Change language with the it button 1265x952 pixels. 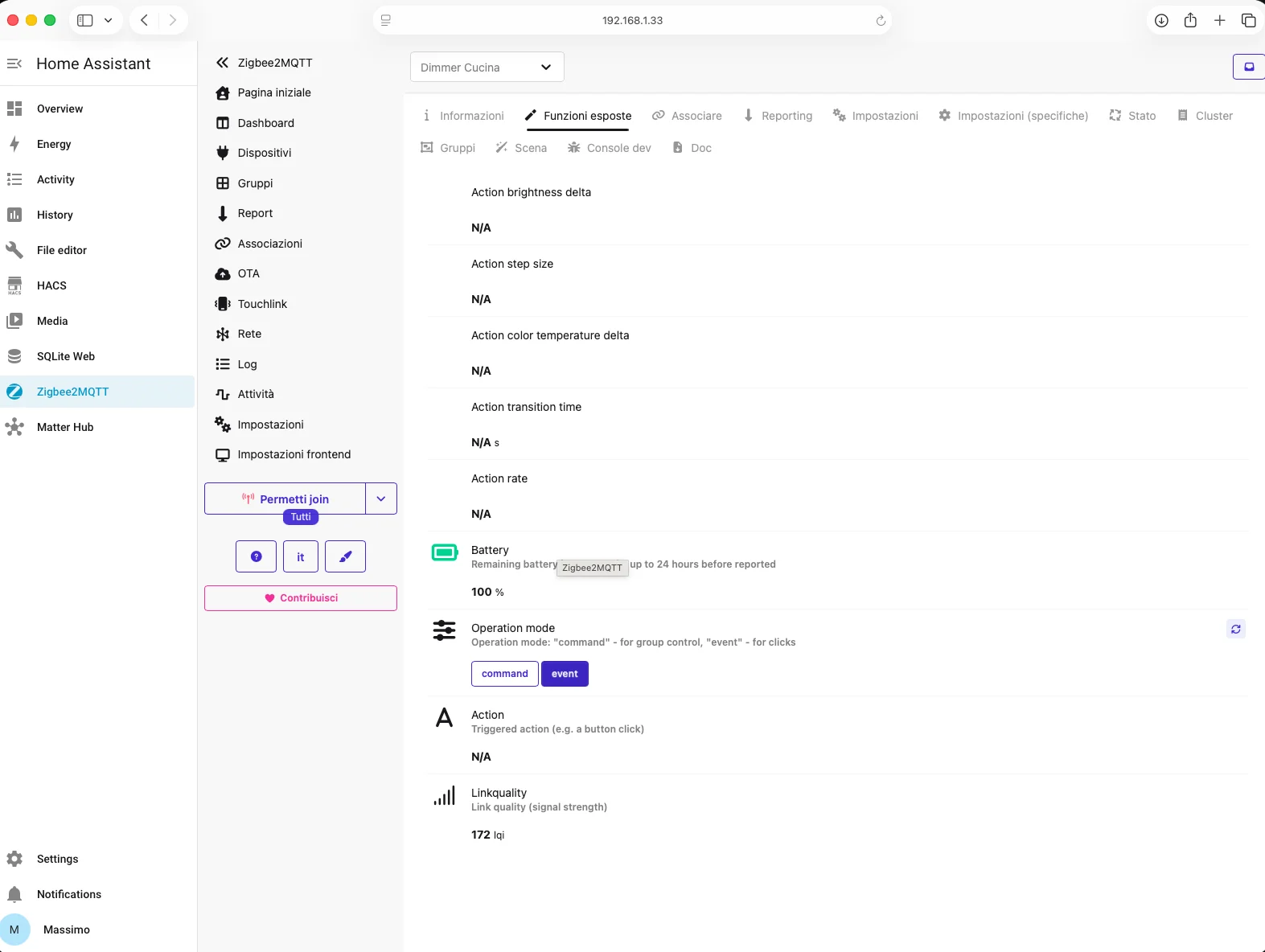tap(301, 556)
